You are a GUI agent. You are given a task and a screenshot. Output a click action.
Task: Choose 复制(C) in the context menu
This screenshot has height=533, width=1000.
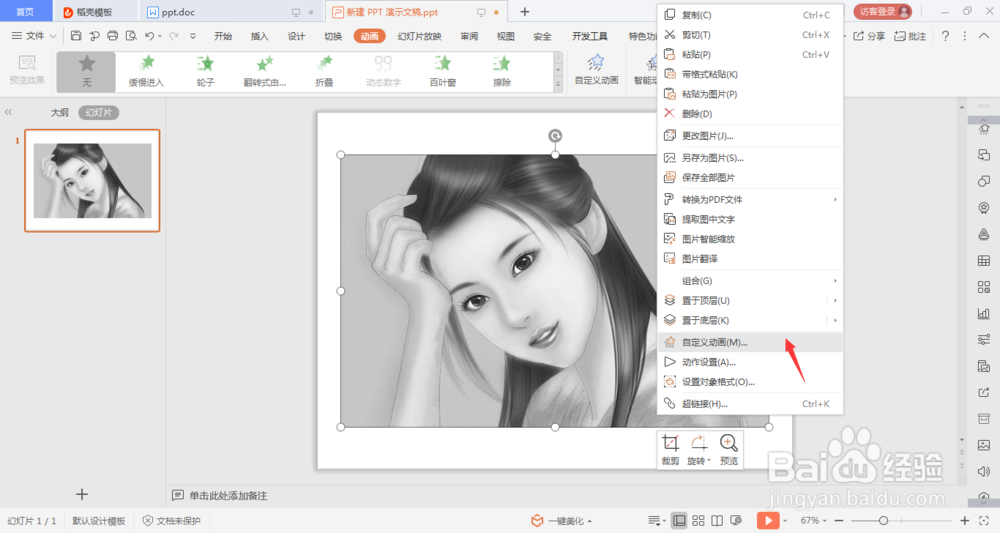750,15
